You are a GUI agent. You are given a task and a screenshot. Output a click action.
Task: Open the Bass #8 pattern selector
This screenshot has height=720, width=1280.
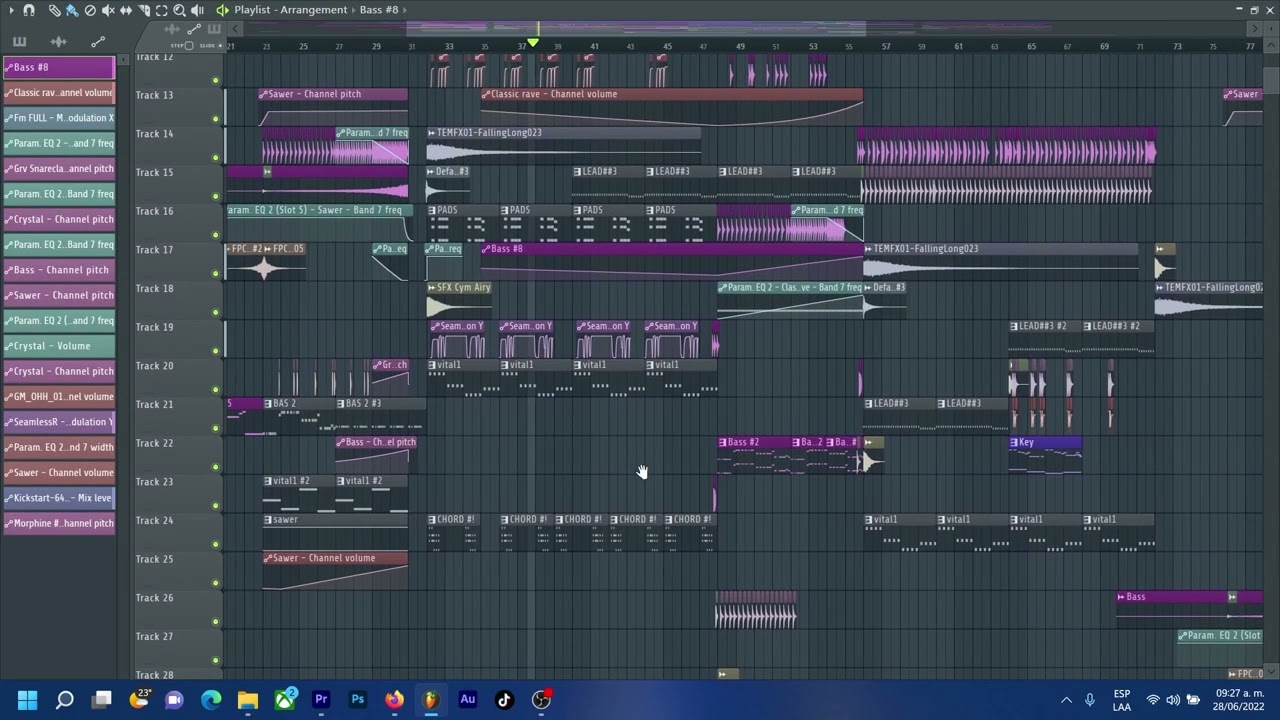coord(379,10)
